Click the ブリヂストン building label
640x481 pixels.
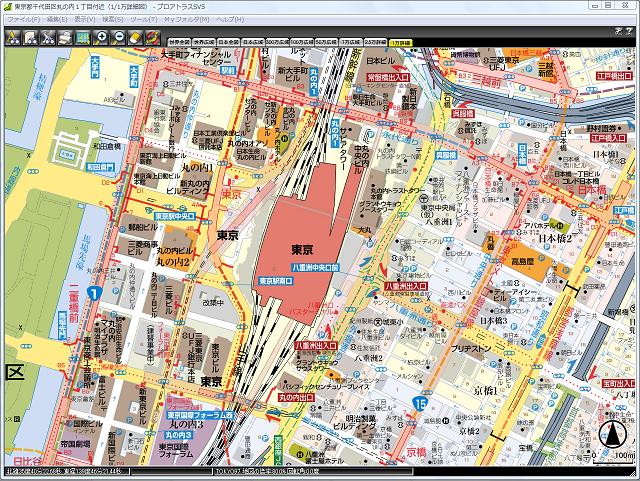pos(471,348)
